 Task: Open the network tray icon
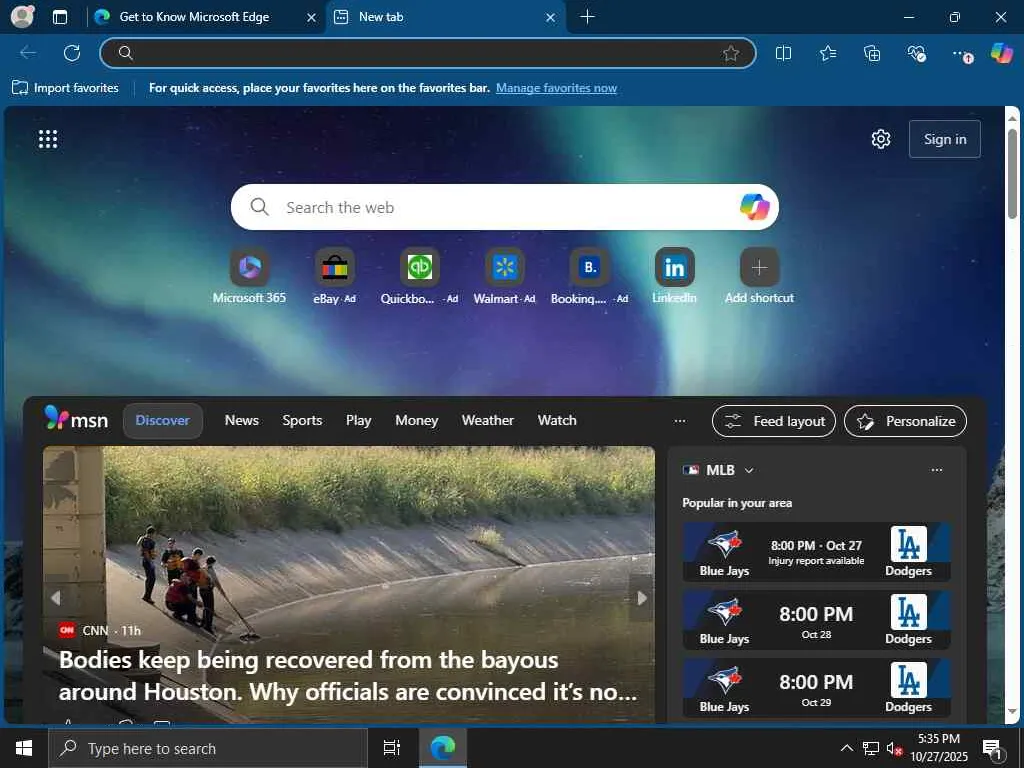tap(871, 748)
